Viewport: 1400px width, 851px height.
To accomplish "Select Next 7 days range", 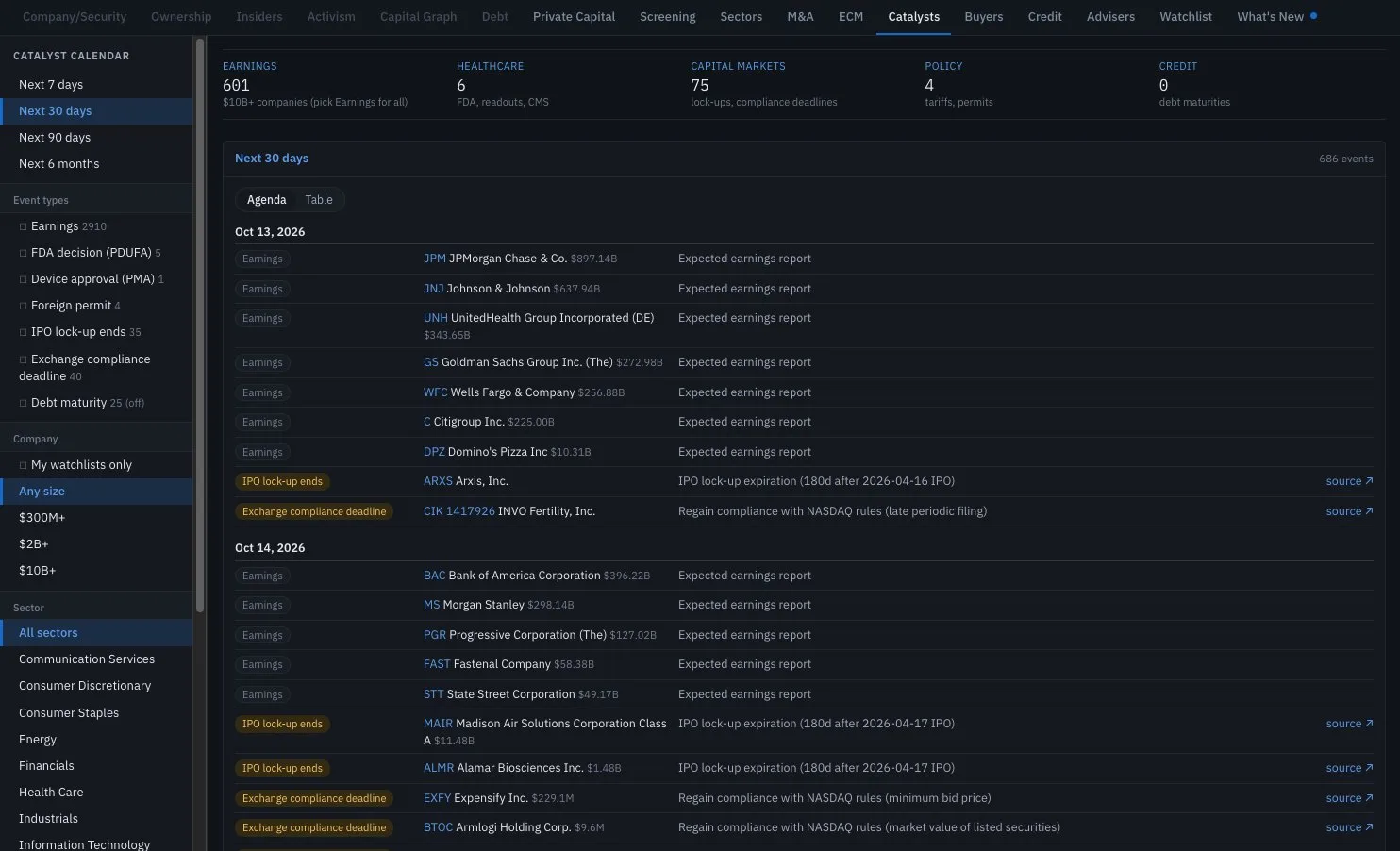I will pyautogui.click(x=96, y=85).
